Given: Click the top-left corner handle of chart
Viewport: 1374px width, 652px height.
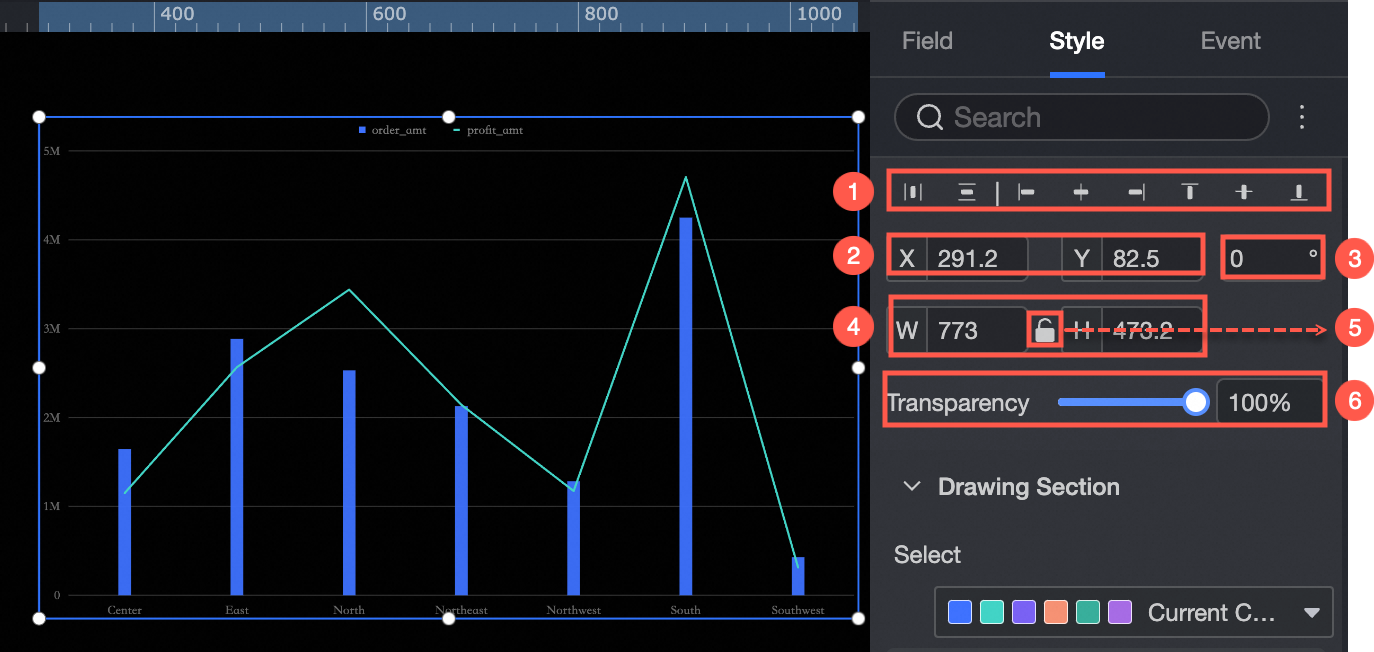Looking at the screenshot, I should tap(40, 117).
